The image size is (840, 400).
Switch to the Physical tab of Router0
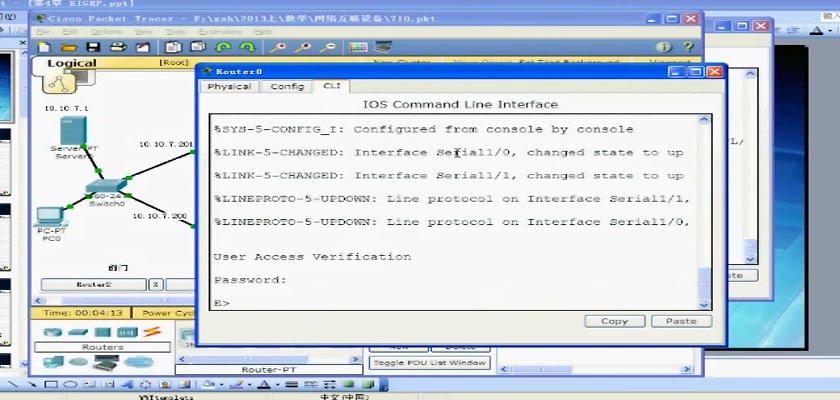click(x=229, y=86)
